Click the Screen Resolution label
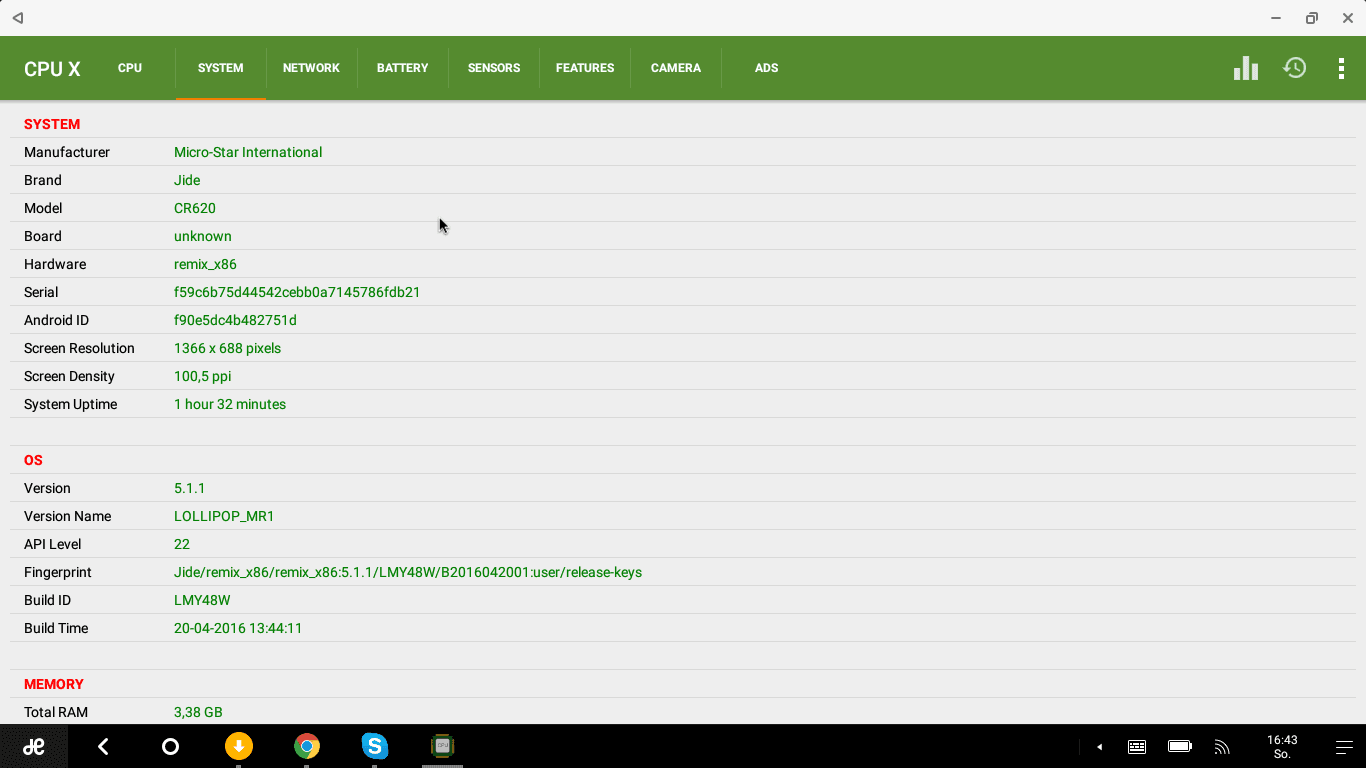Image resolution: width=1366 pixels, height=768 pixels. [79, 348]
